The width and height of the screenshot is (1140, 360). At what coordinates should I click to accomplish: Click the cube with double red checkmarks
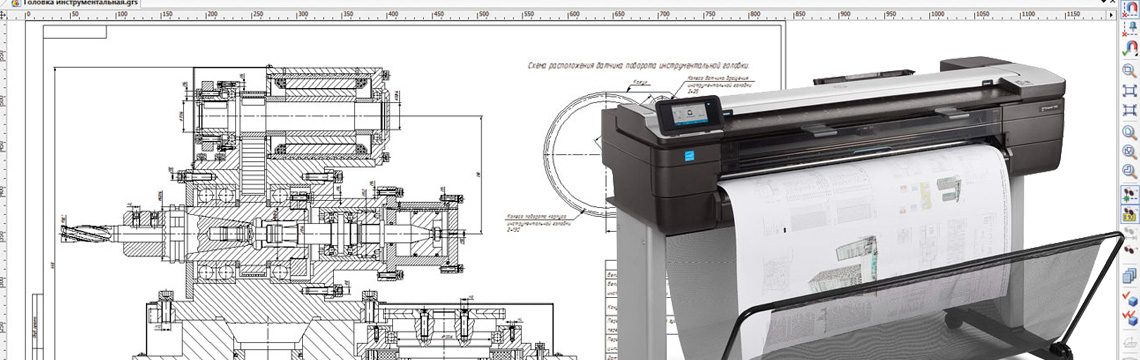1129,317
